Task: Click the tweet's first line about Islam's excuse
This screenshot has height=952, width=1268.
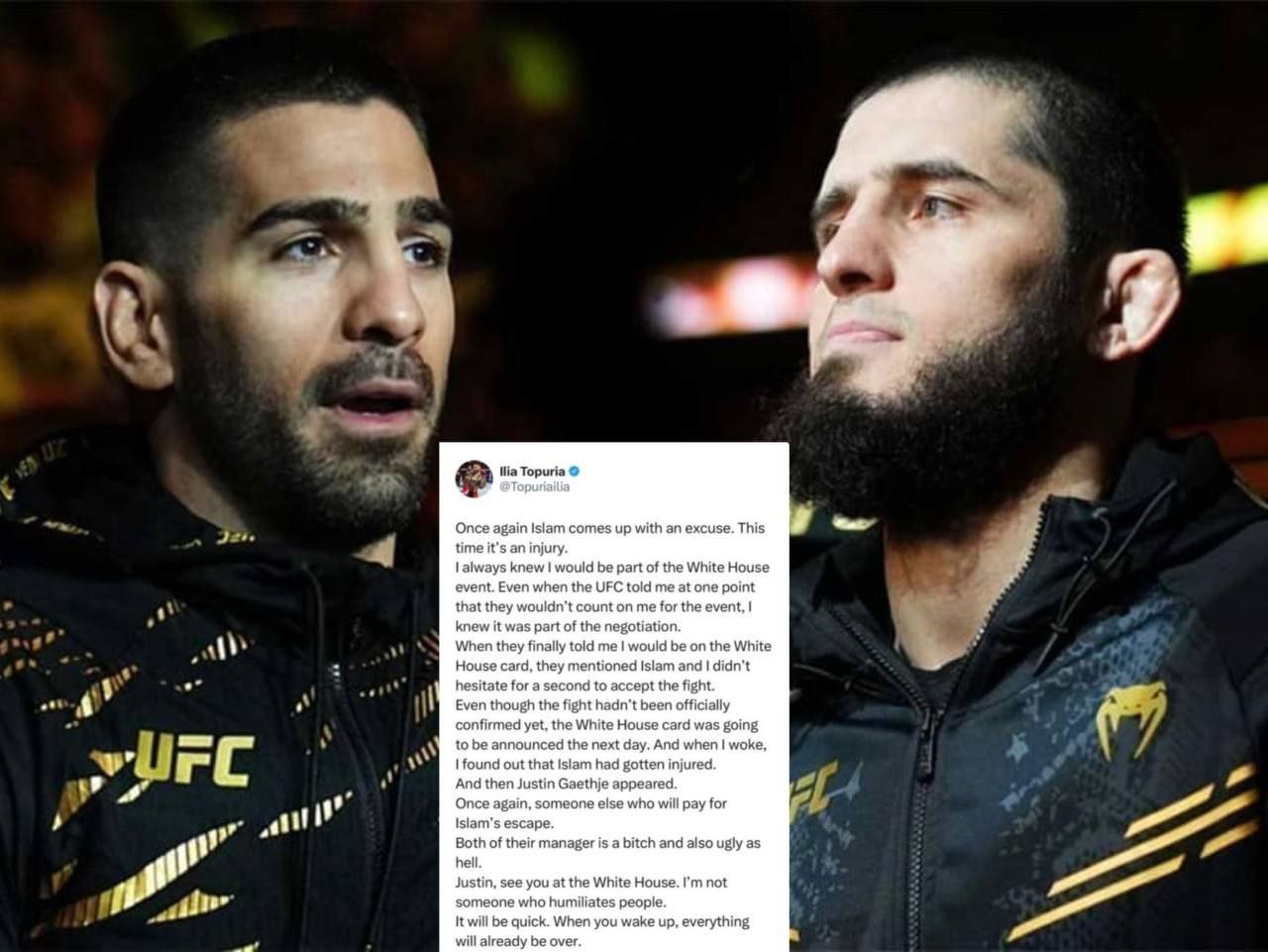Action: (x=609, y=528)
